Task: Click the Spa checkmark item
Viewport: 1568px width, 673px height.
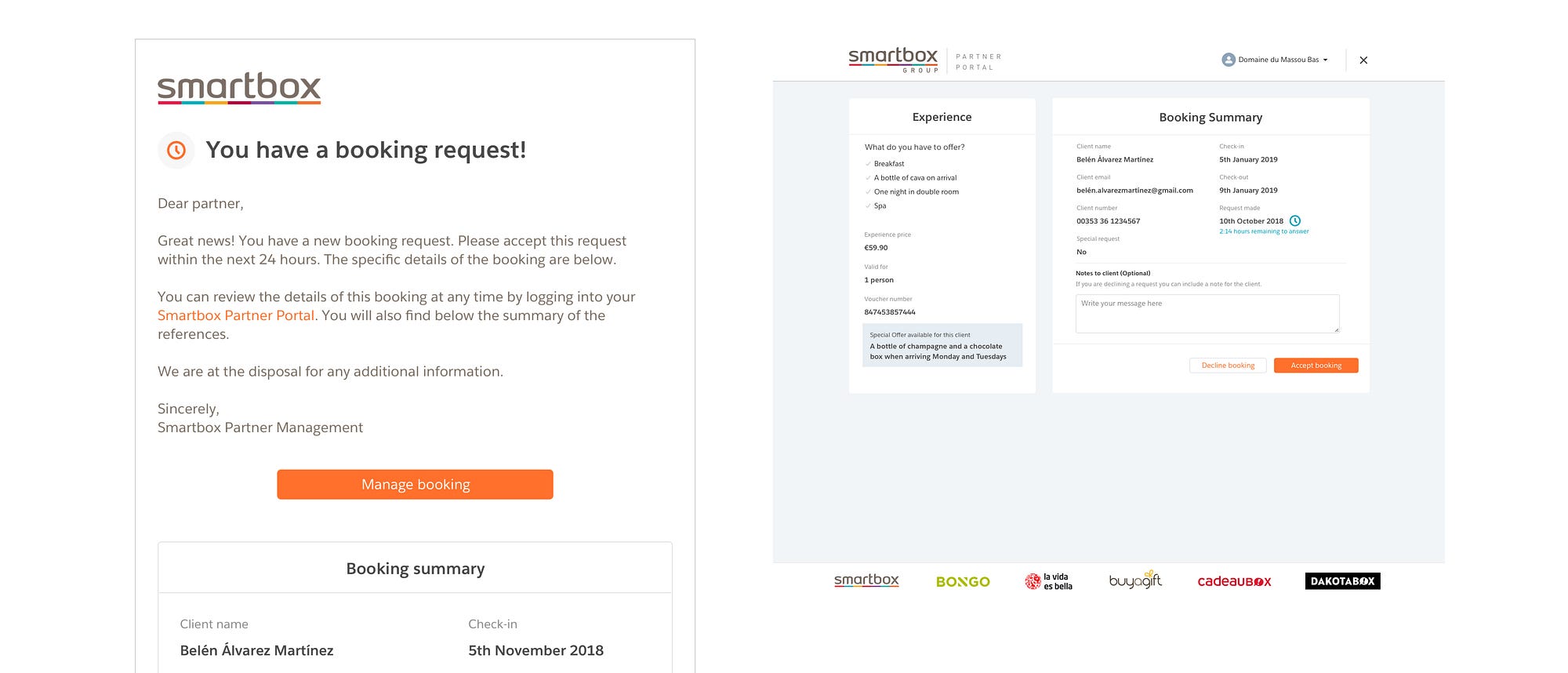Action: coord(880,206)
